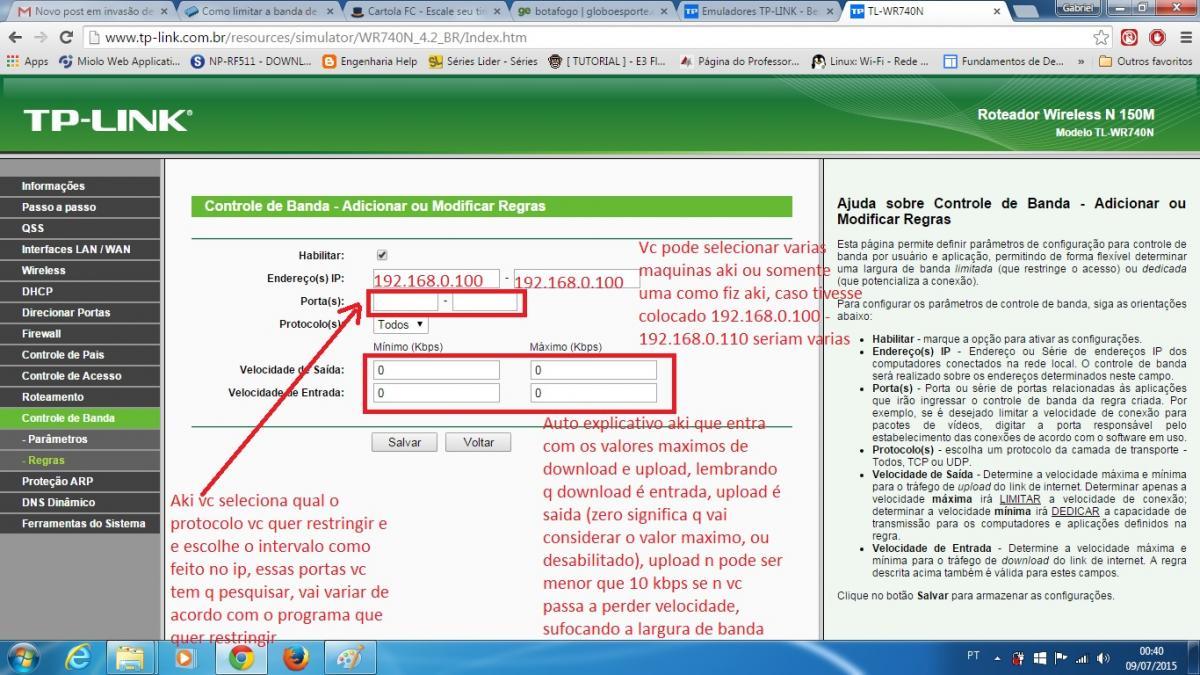
Task: Open the Windows Start menu
Action: (x=23, y=657)
